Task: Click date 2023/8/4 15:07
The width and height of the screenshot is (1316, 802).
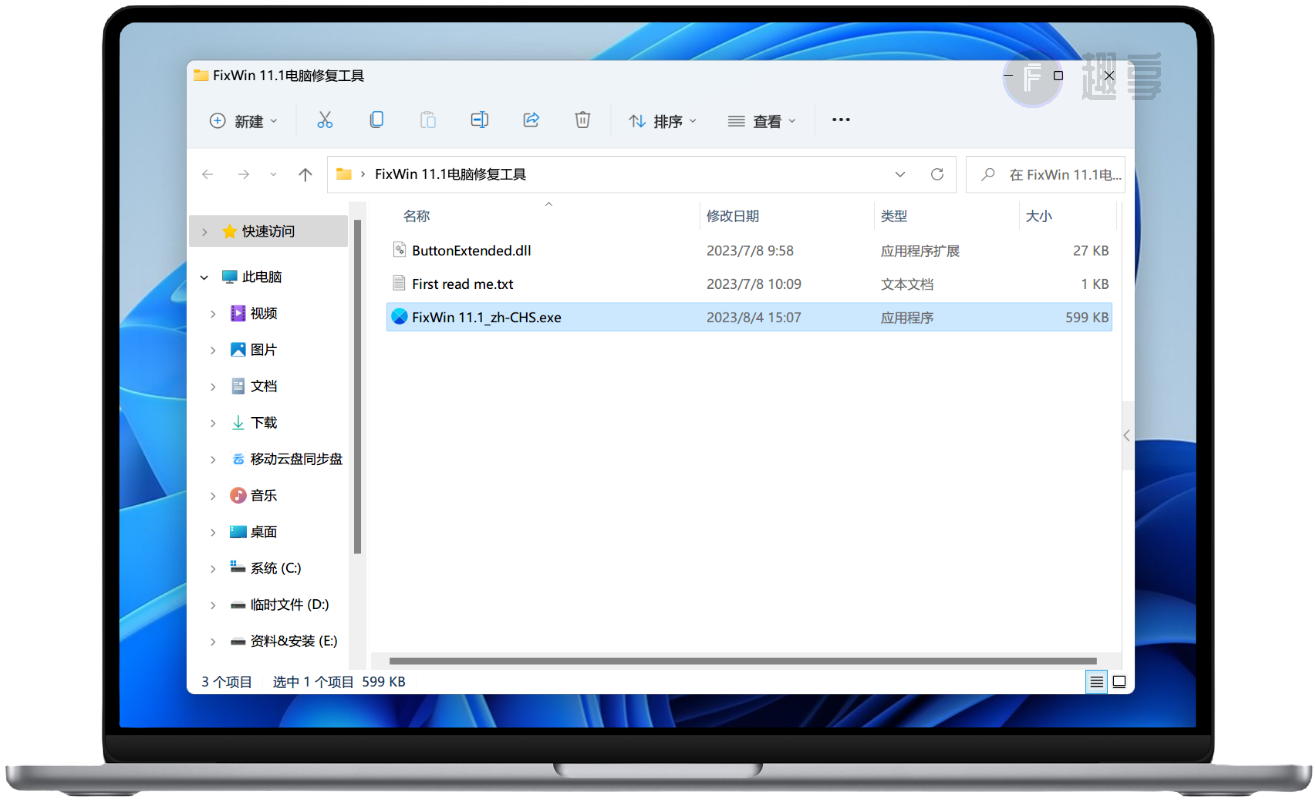Action: [753, 318]
